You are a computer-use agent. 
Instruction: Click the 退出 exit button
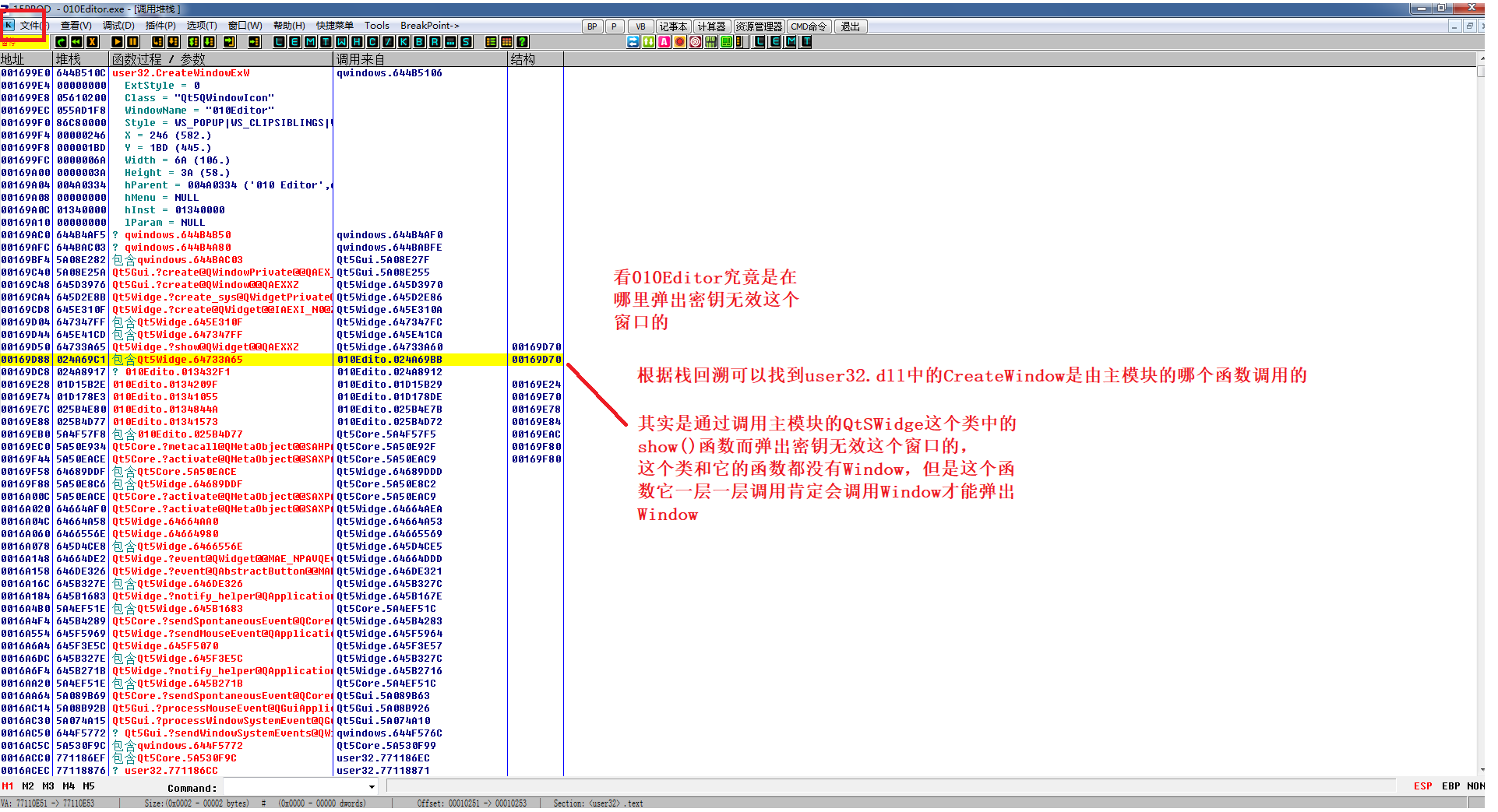tap(851, 26)
